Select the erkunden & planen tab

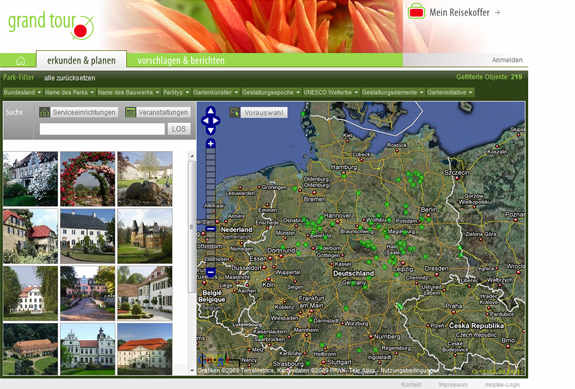point(81,60)
